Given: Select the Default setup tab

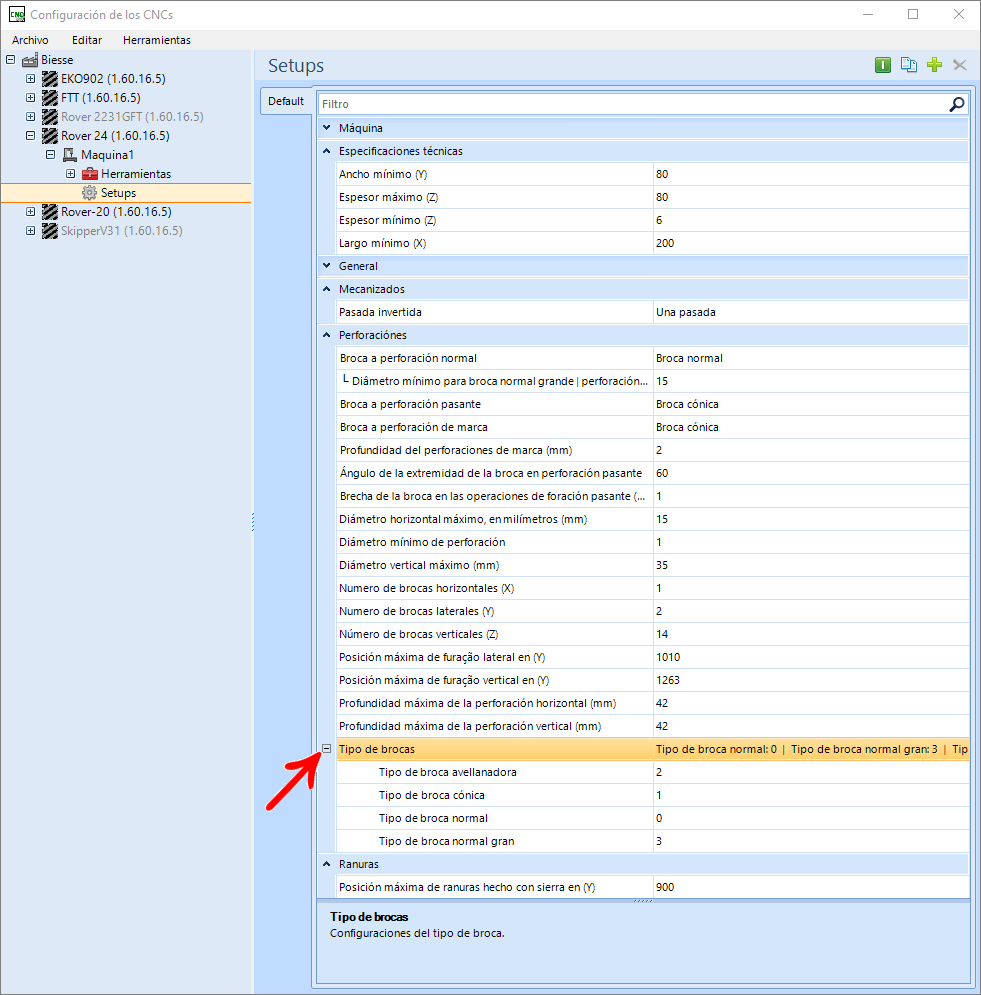Looking at the screenshot, I should [x=286, y=101].
